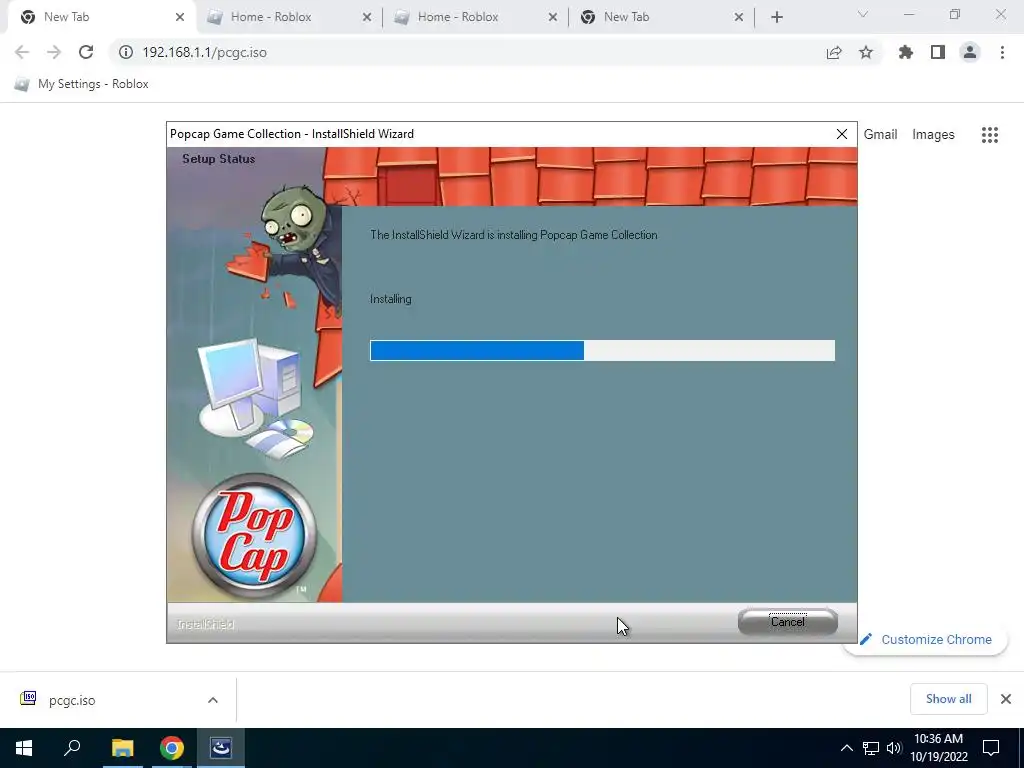Open Google Images link
This screenshot has height=768, width=1024.
tap(933, 135)
